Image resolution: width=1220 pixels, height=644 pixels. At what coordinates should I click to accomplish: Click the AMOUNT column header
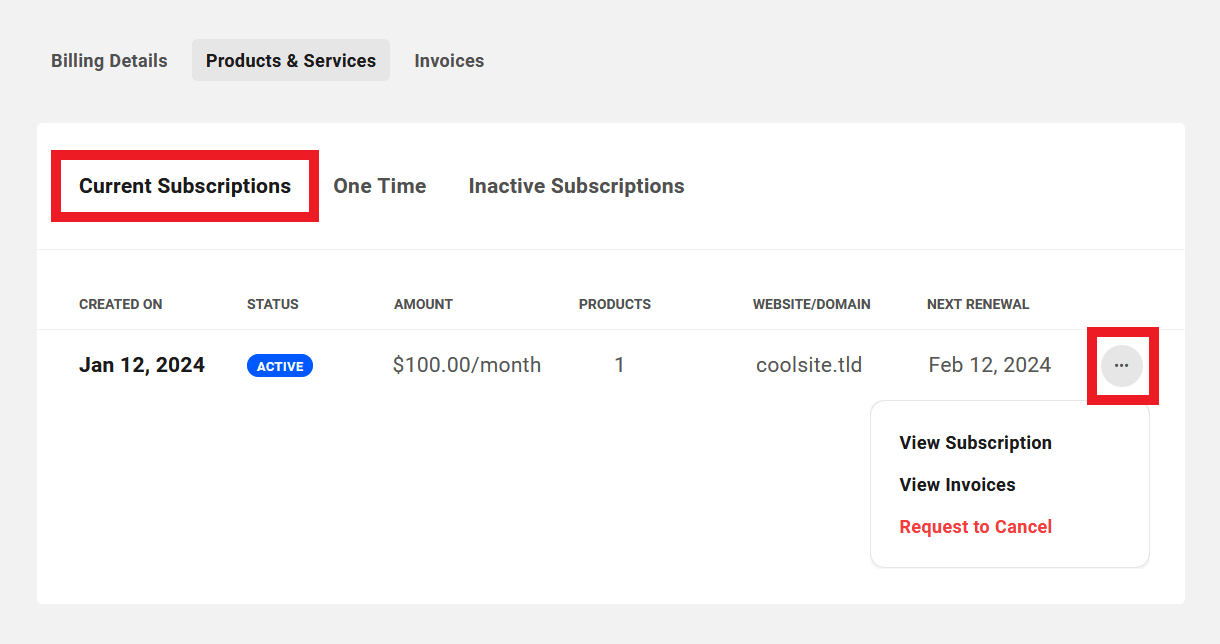[423, 304]
